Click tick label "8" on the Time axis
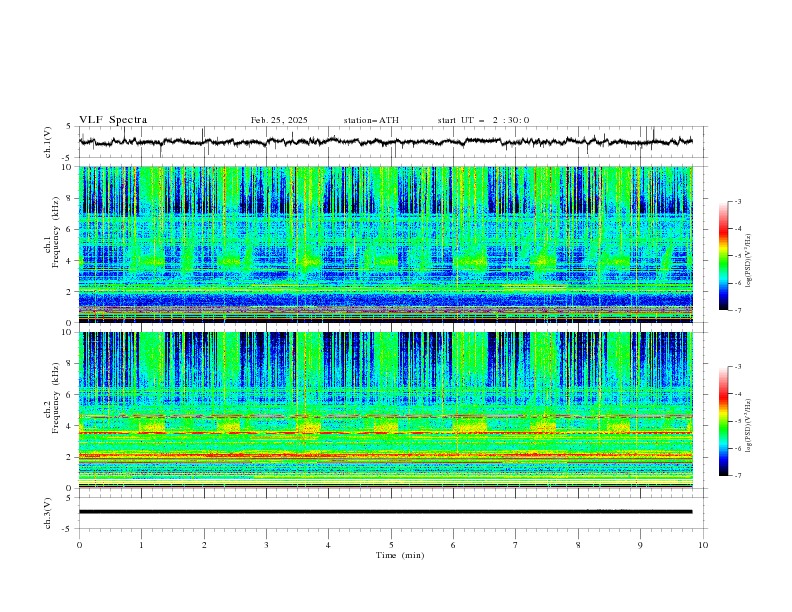The width and height of the screenshot is (792, 612). 578,545
